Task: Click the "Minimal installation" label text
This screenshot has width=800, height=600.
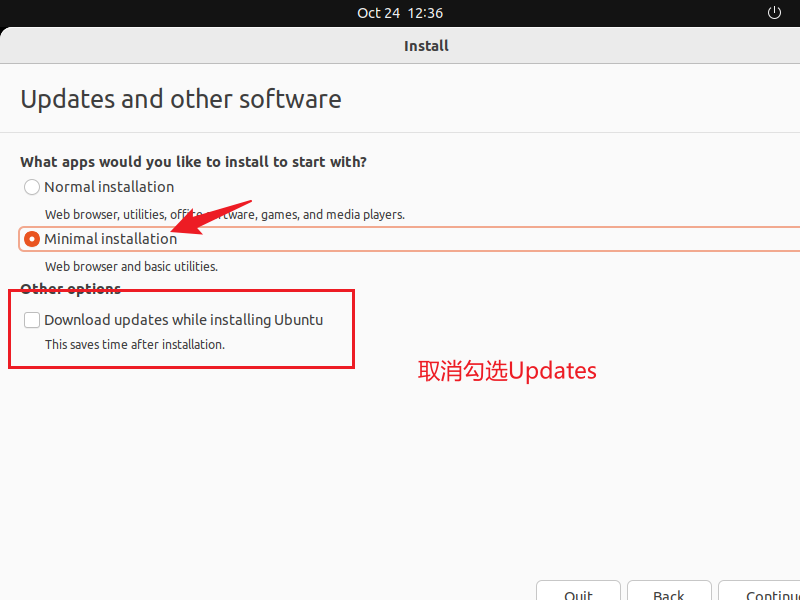Action: pos(110,239)
